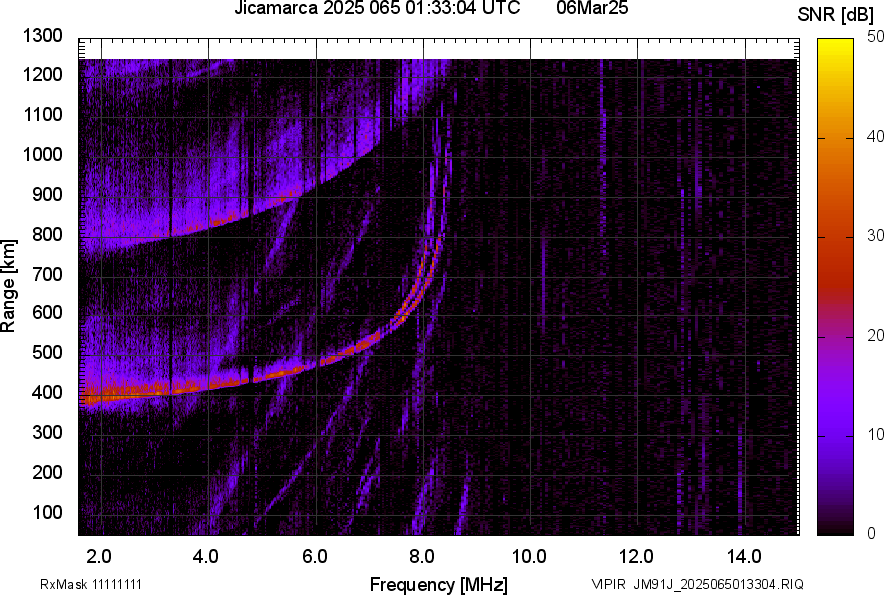
Task: Click range tick label '800'
Action: (x=47, y=234)
